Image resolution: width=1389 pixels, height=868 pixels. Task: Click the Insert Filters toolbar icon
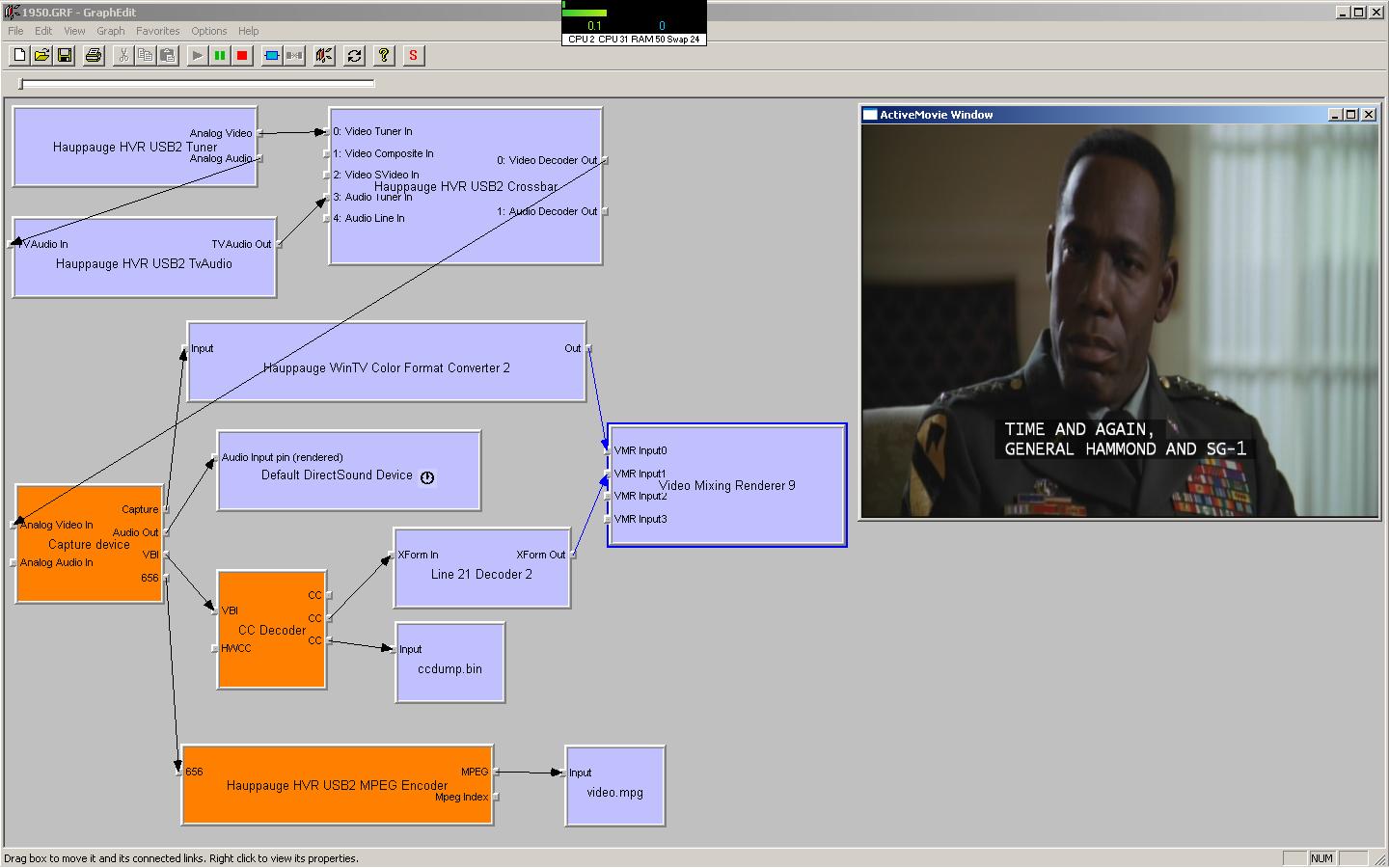(x=272, y=56)
